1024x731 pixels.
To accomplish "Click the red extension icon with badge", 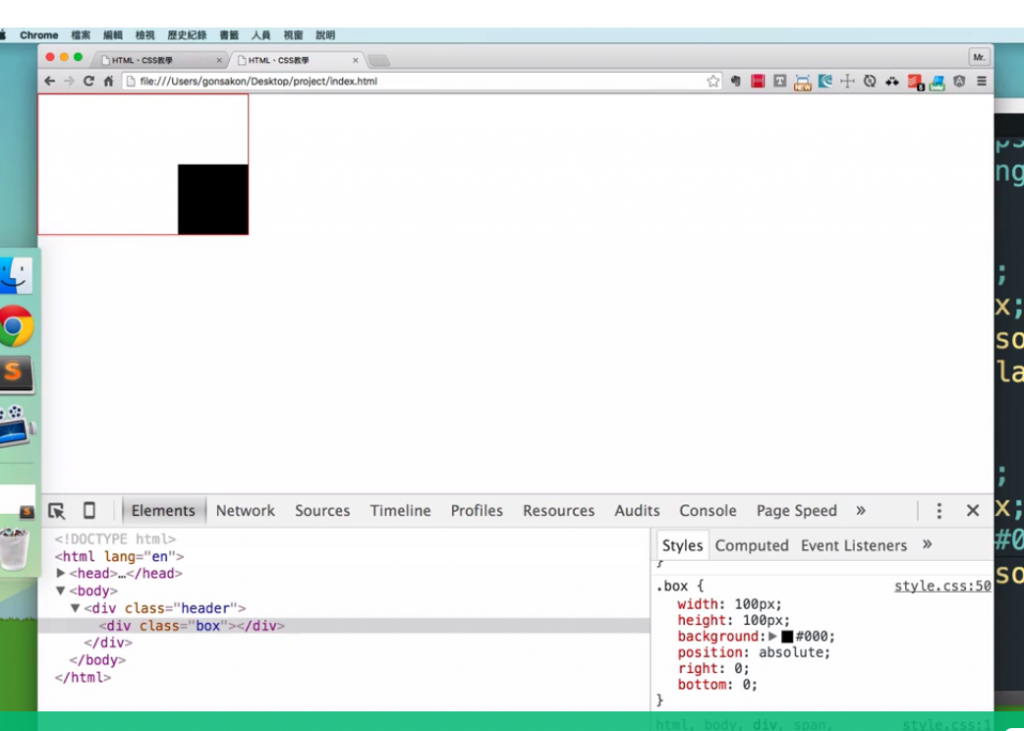I will pyautogui.click(x=915, y=82).
